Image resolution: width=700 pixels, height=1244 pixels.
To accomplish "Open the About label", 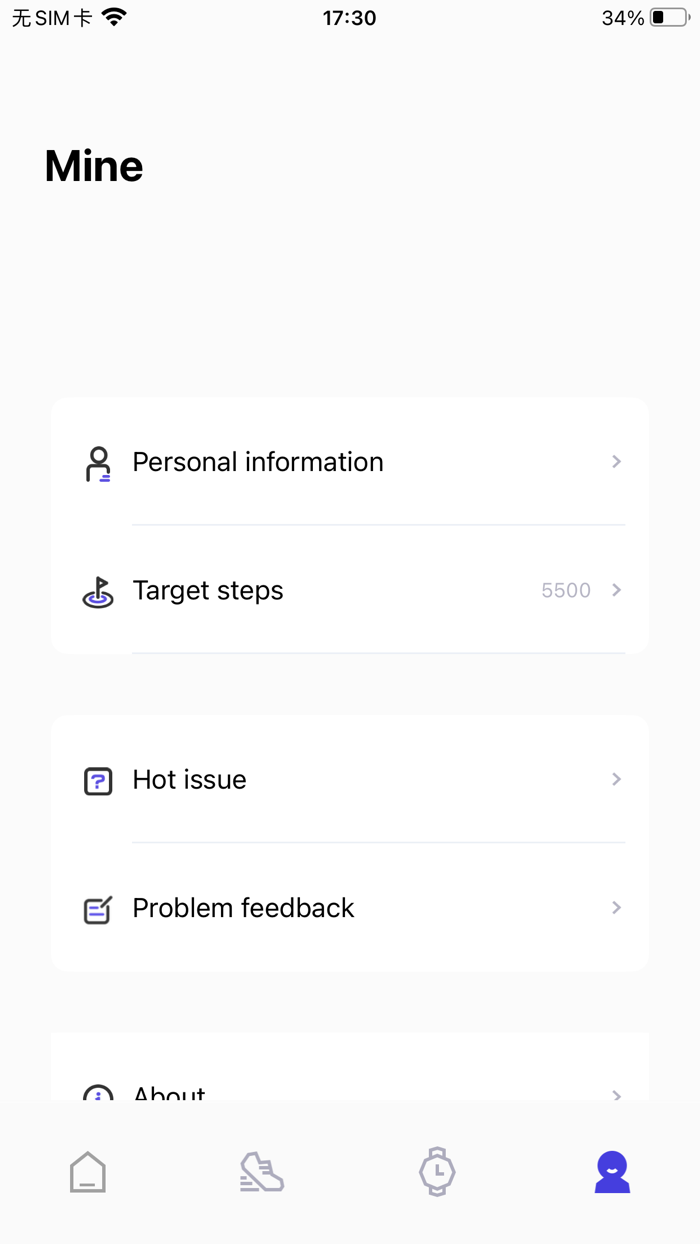I will tap(169, 1092).
